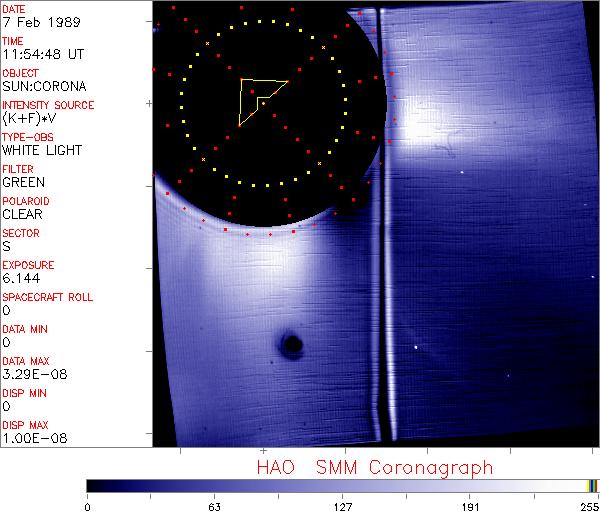Viewport: 600px width, 512px height.
Task: Click the 'SPACECRAFT ROLL' label
Action: (x=48, y=297)
